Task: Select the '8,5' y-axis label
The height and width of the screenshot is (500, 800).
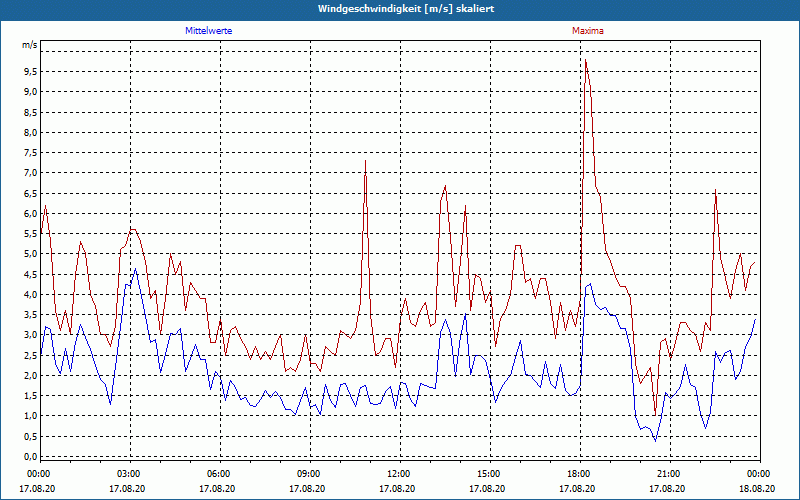Action: 31,112
